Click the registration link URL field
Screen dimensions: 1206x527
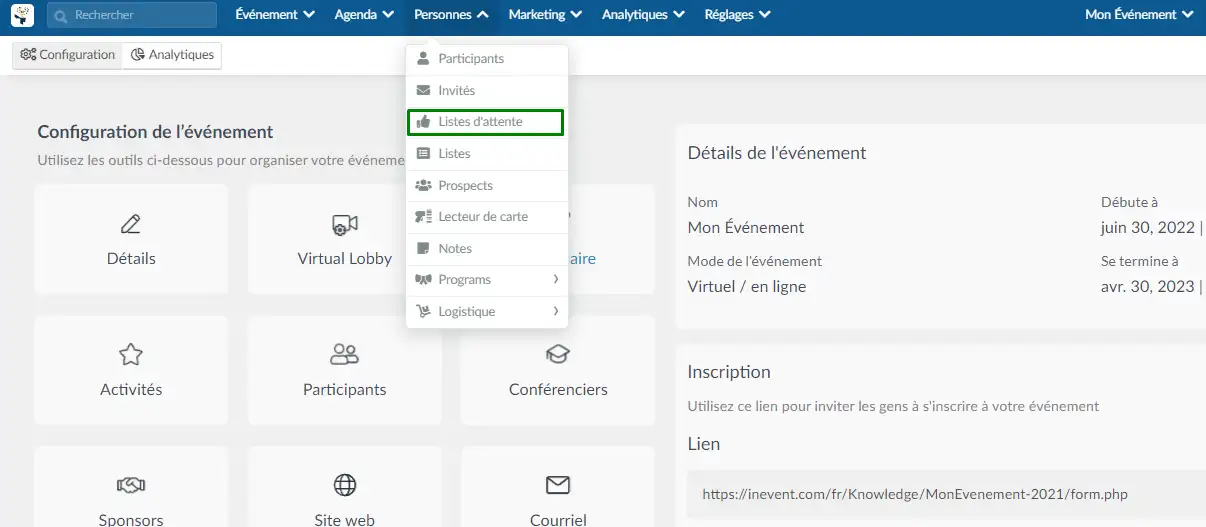946,494
